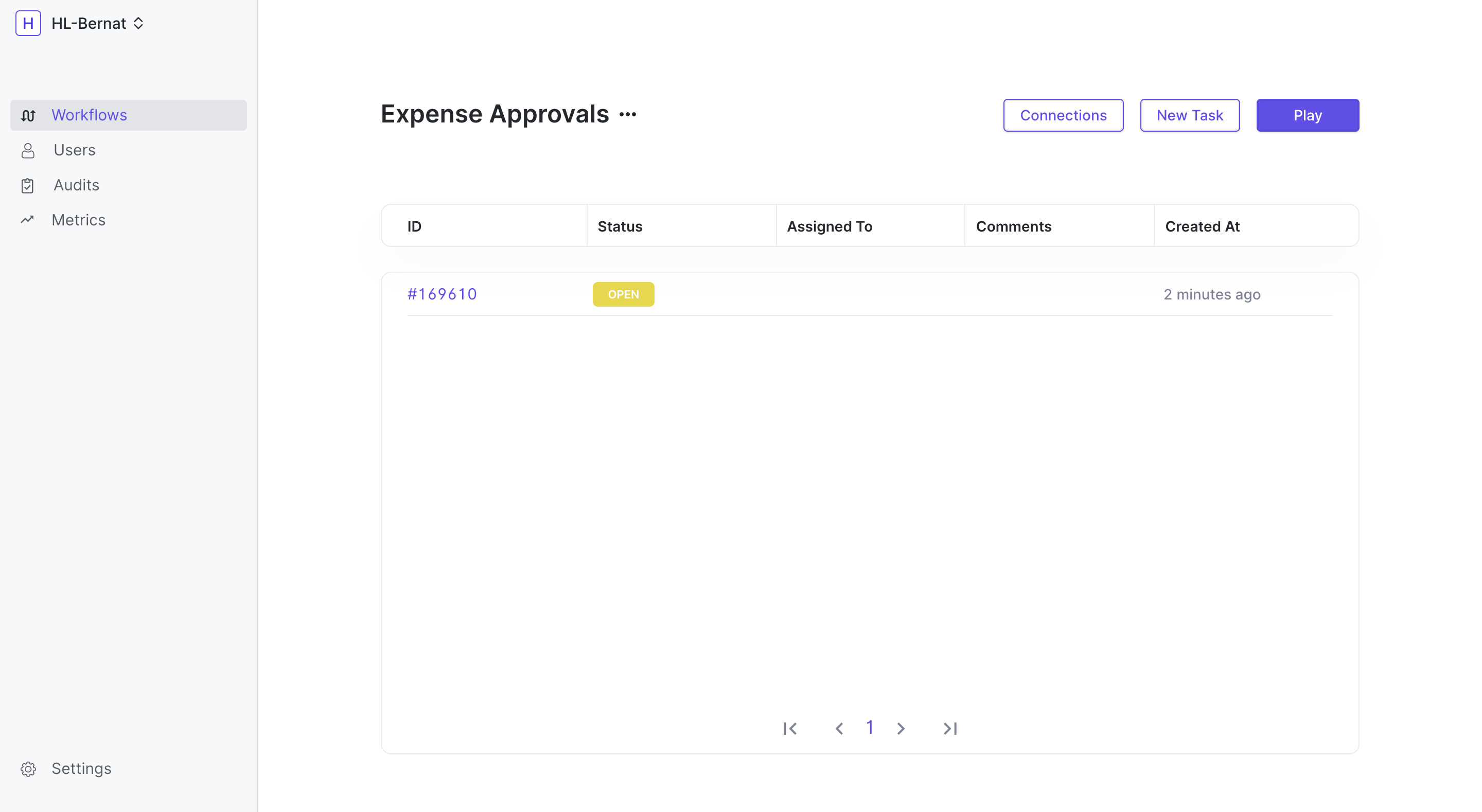The image size is (1482, 812).
Task: Jump to the last page
Action: (950, 729)
